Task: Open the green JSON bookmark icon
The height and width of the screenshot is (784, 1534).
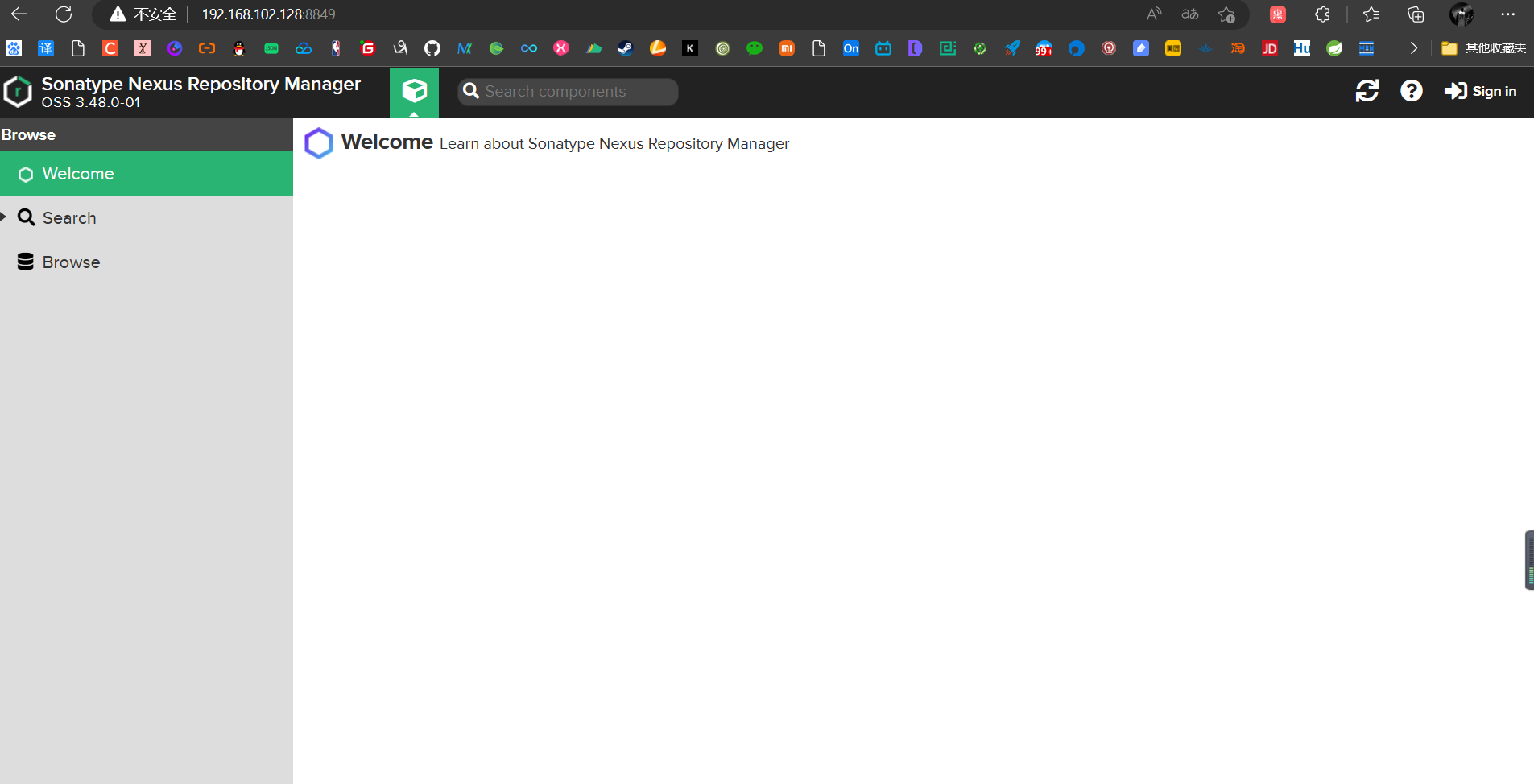Action: [271, 48]
